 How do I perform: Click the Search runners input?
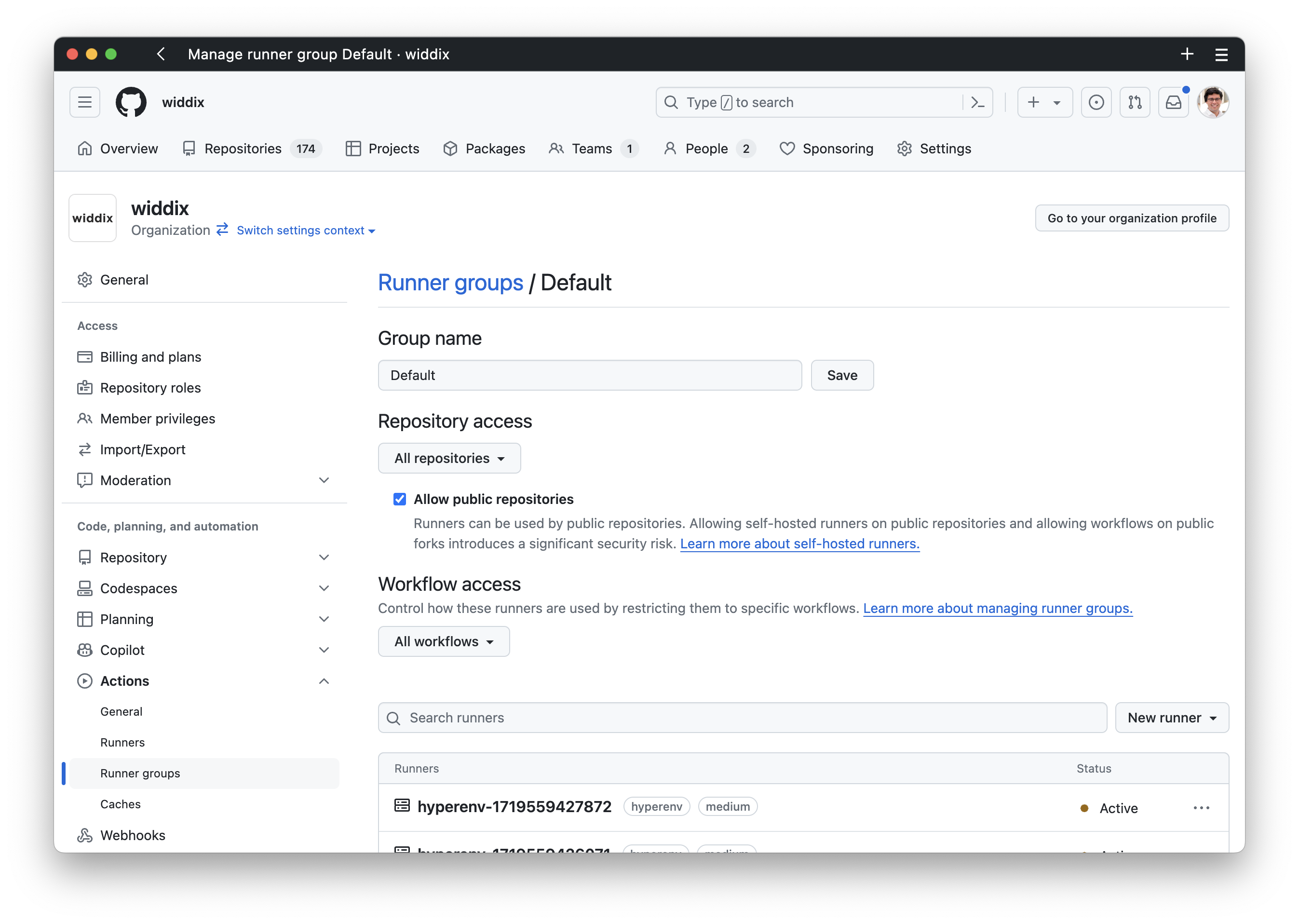742,718
